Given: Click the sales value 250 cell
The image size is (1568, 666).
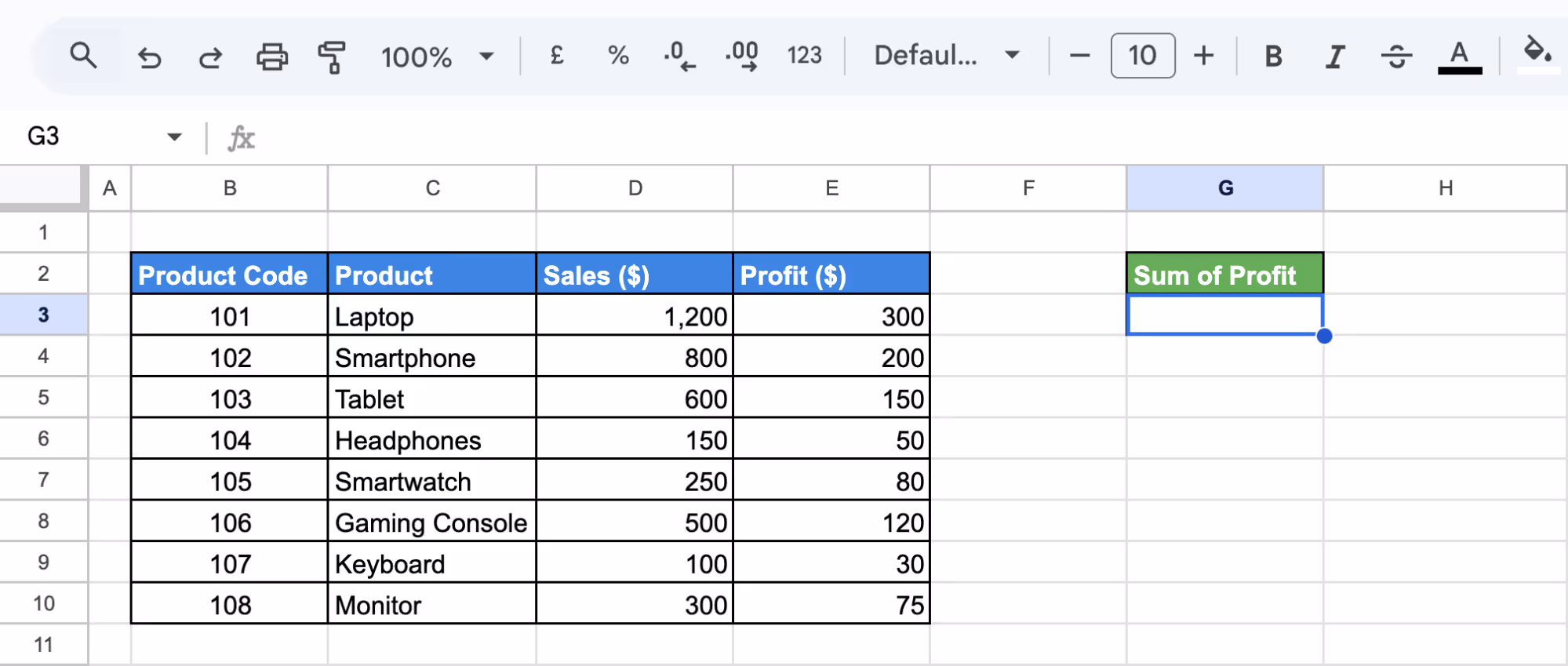Looking at the screenshot, I should [635, 480].
